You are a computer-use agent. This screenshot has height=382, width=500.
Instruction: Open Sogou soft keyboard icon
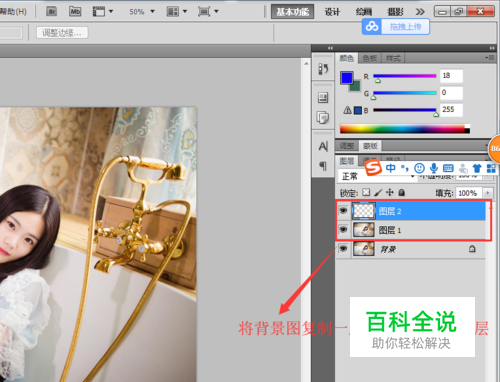coord(448,168)
